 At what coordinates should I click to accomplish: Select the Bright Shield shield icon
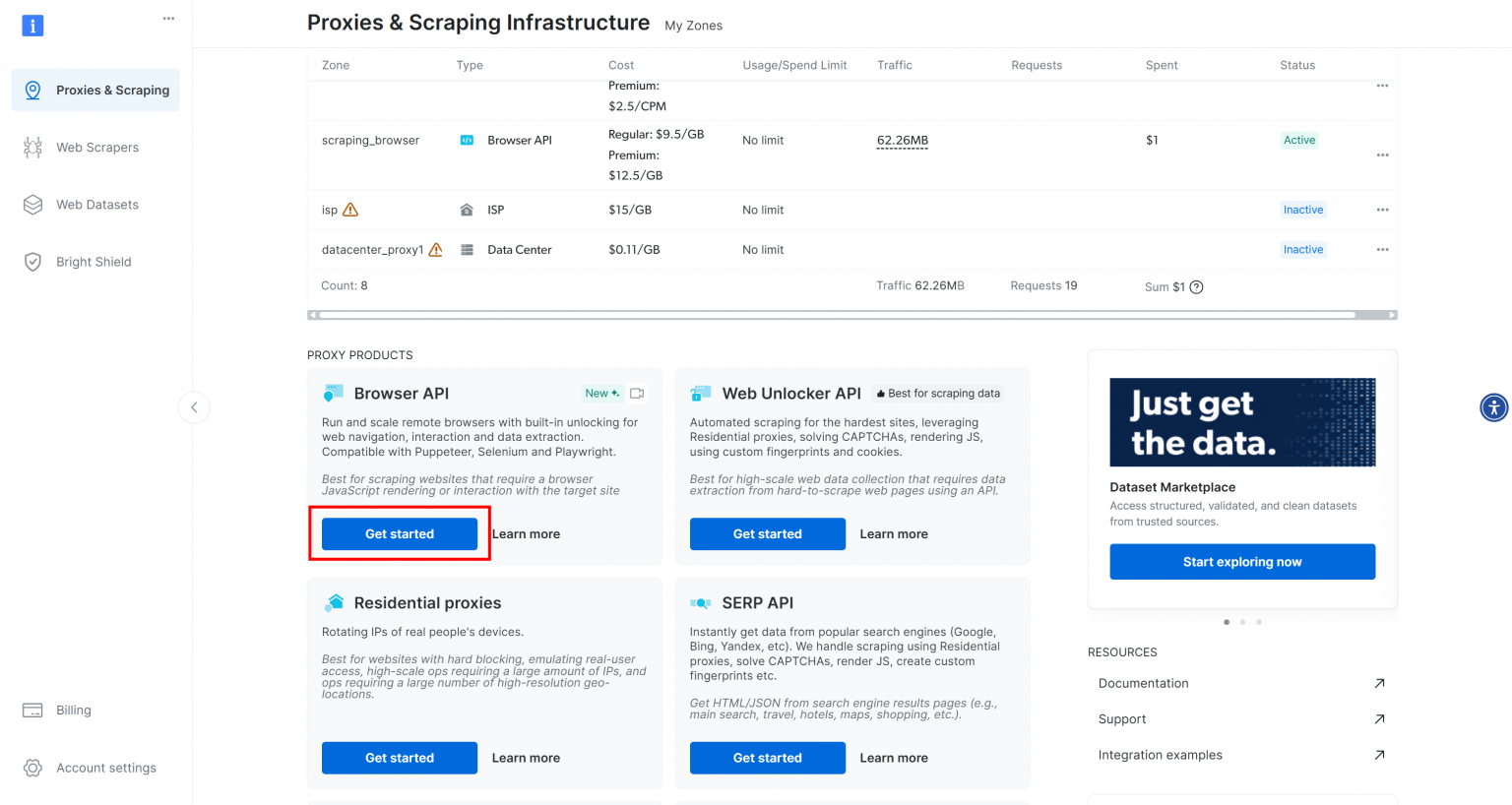click(x=32, y=261)
